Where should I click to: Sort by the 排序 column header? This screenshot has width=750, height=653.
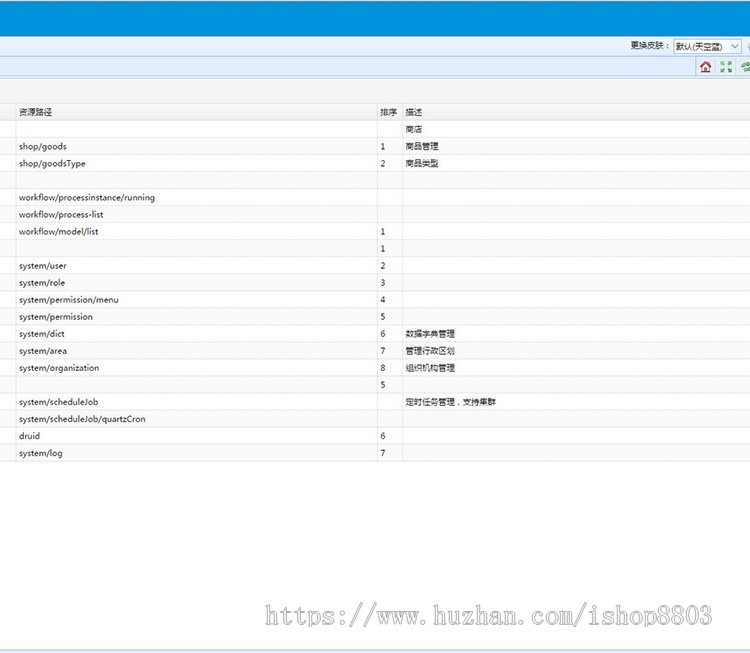389,112
